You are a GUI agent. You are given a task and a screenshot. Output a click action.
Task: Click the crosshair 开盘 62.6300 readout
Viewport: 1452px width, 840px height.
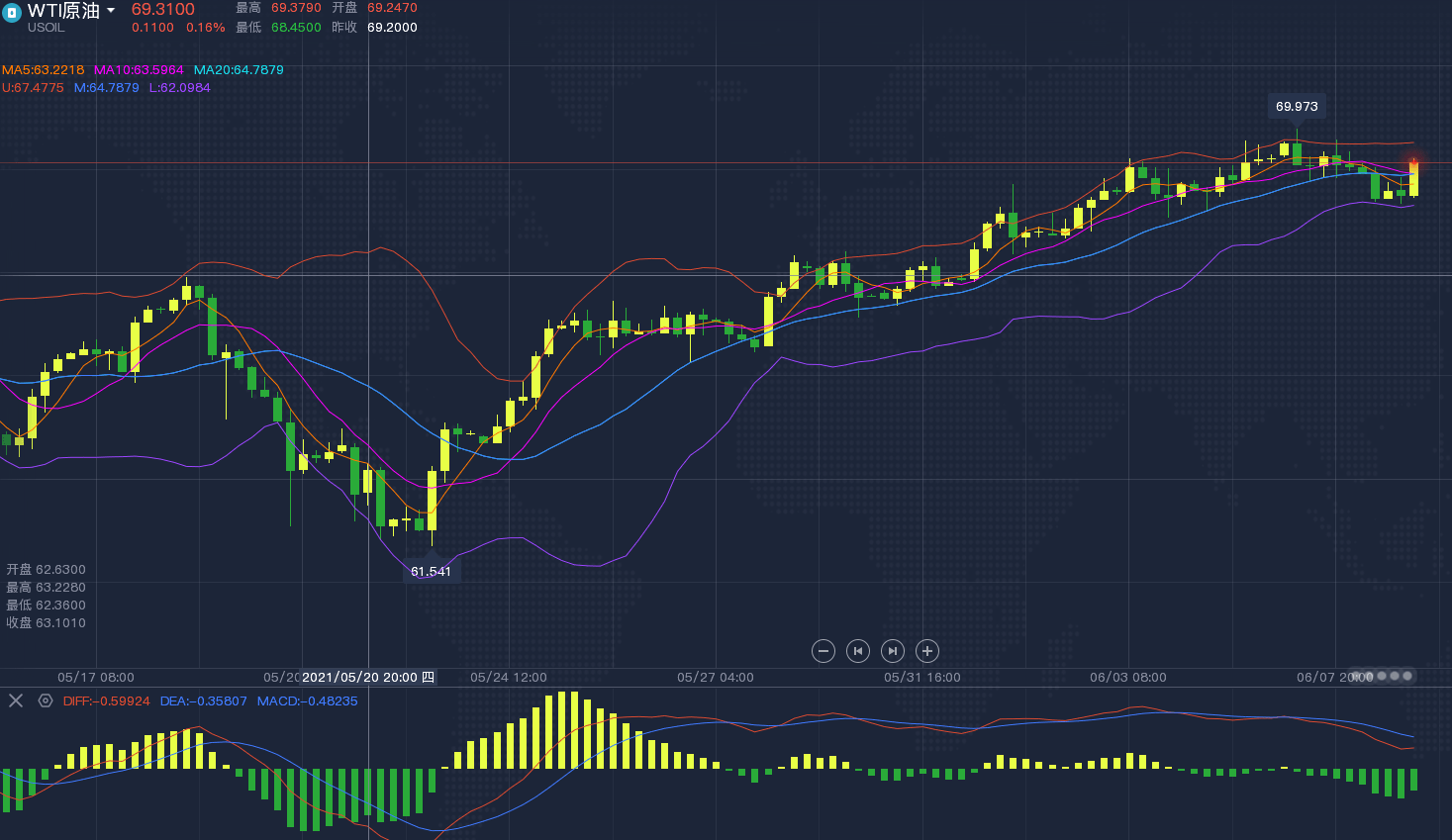click(47, 570)
